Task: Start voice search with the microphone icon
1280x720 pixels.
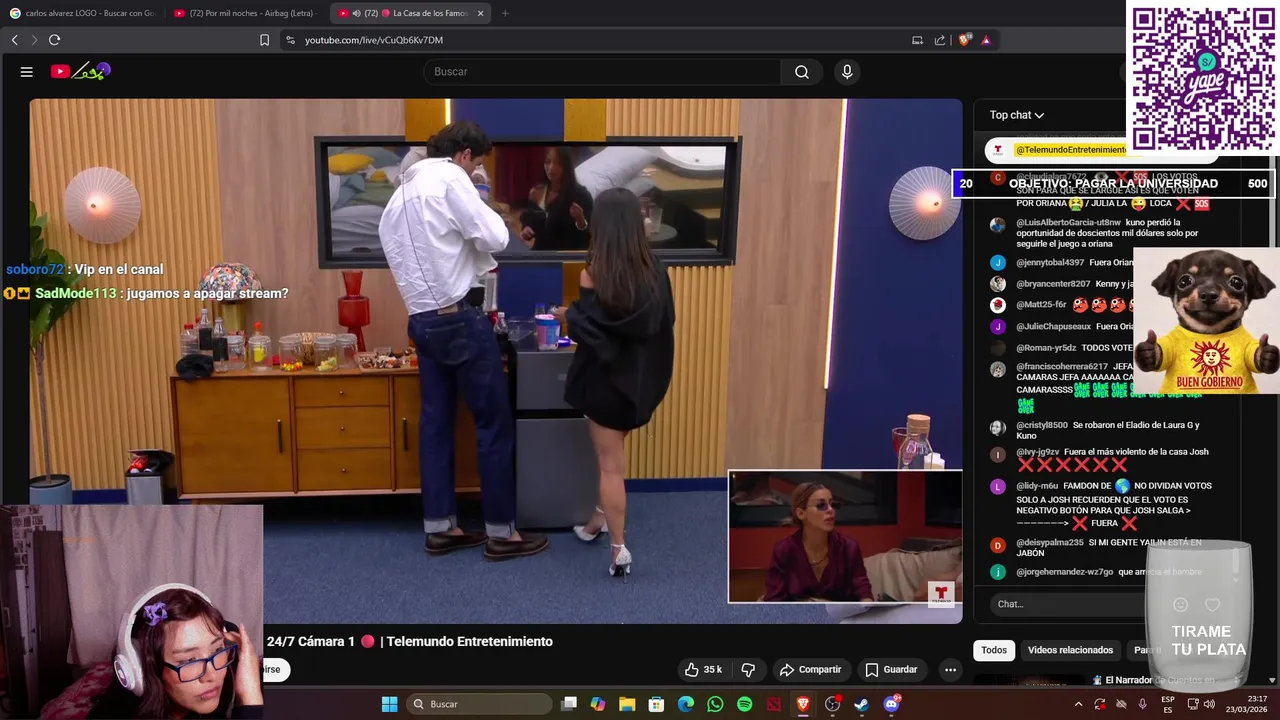Action: (x=847, y=72)
